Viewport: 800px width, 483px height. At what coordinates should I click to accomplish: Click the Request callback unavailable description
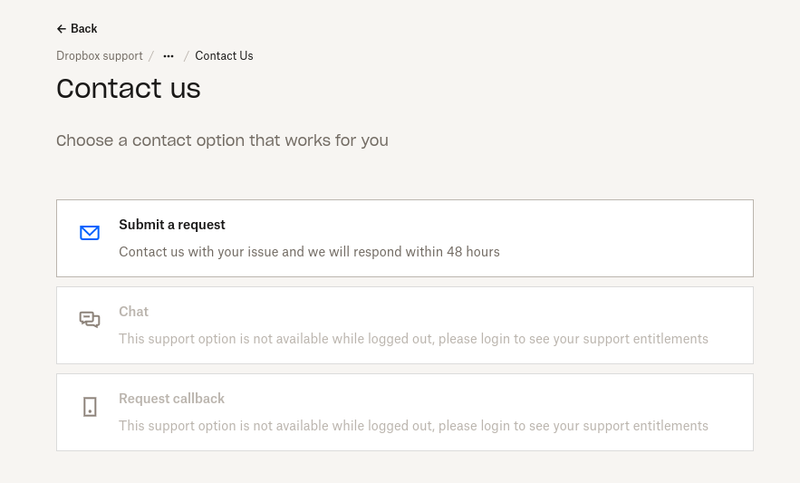[413, 426]
